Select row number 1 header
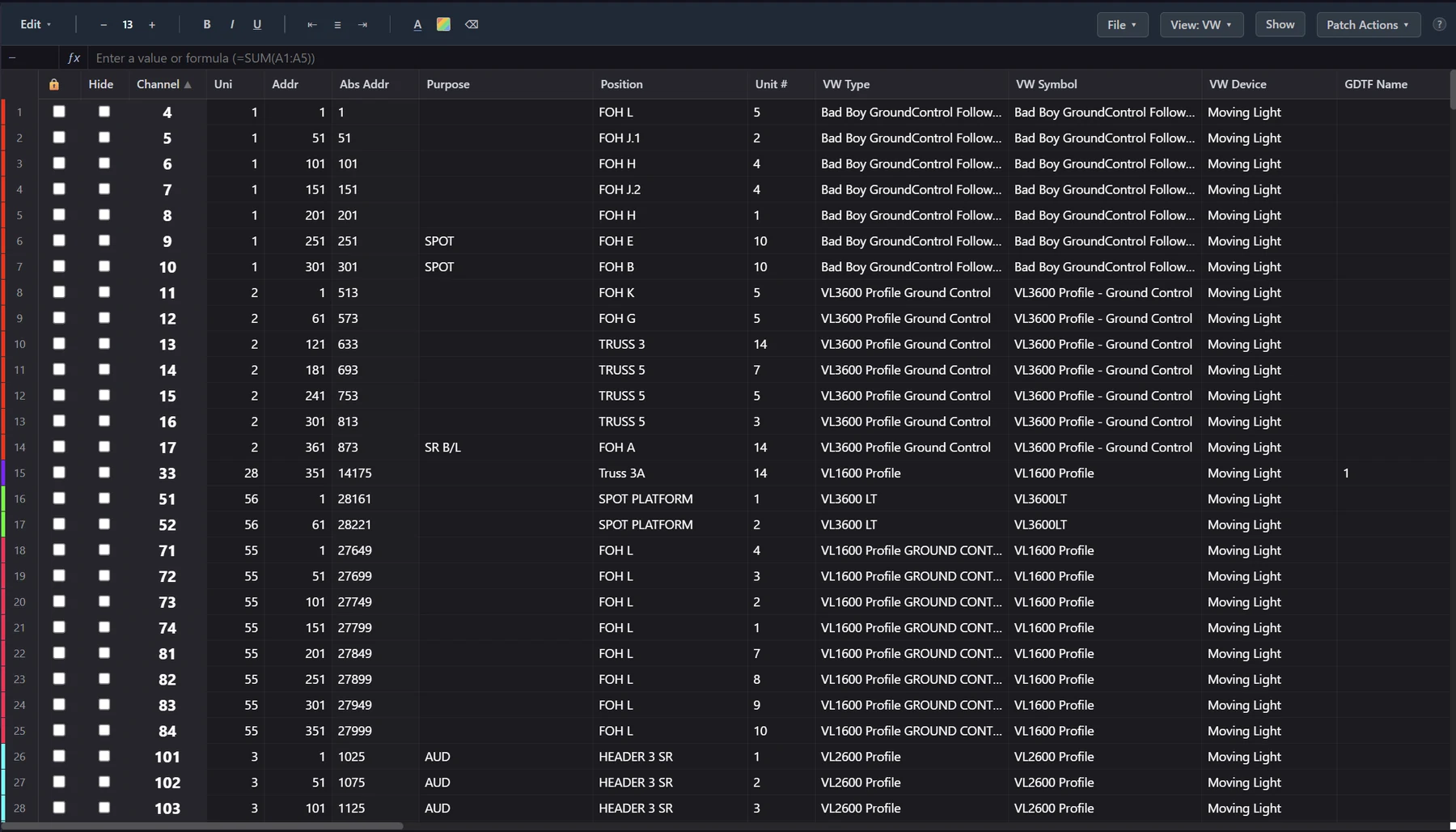Screen dimensions: 1456x832 tap(19, 112)
